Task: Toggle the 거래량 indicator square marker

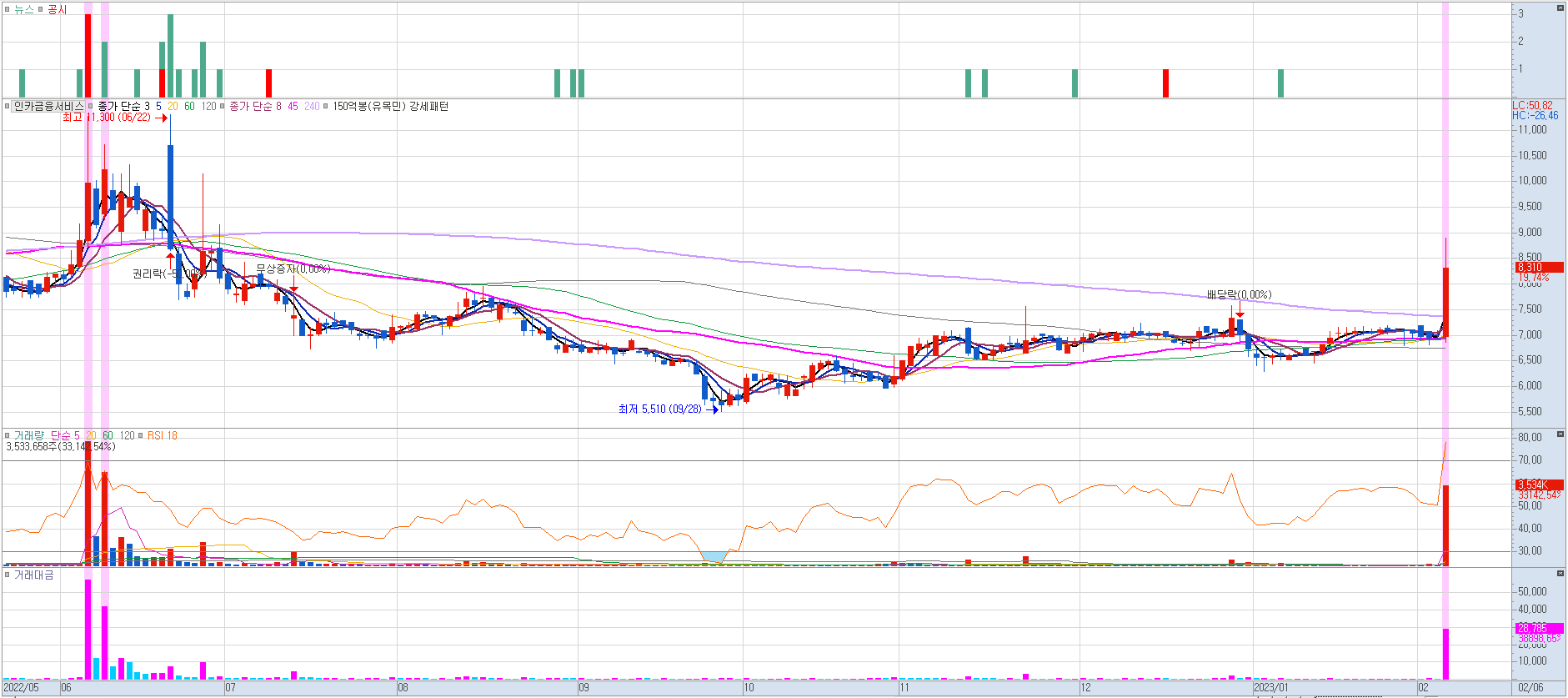Action: (8, 436)
